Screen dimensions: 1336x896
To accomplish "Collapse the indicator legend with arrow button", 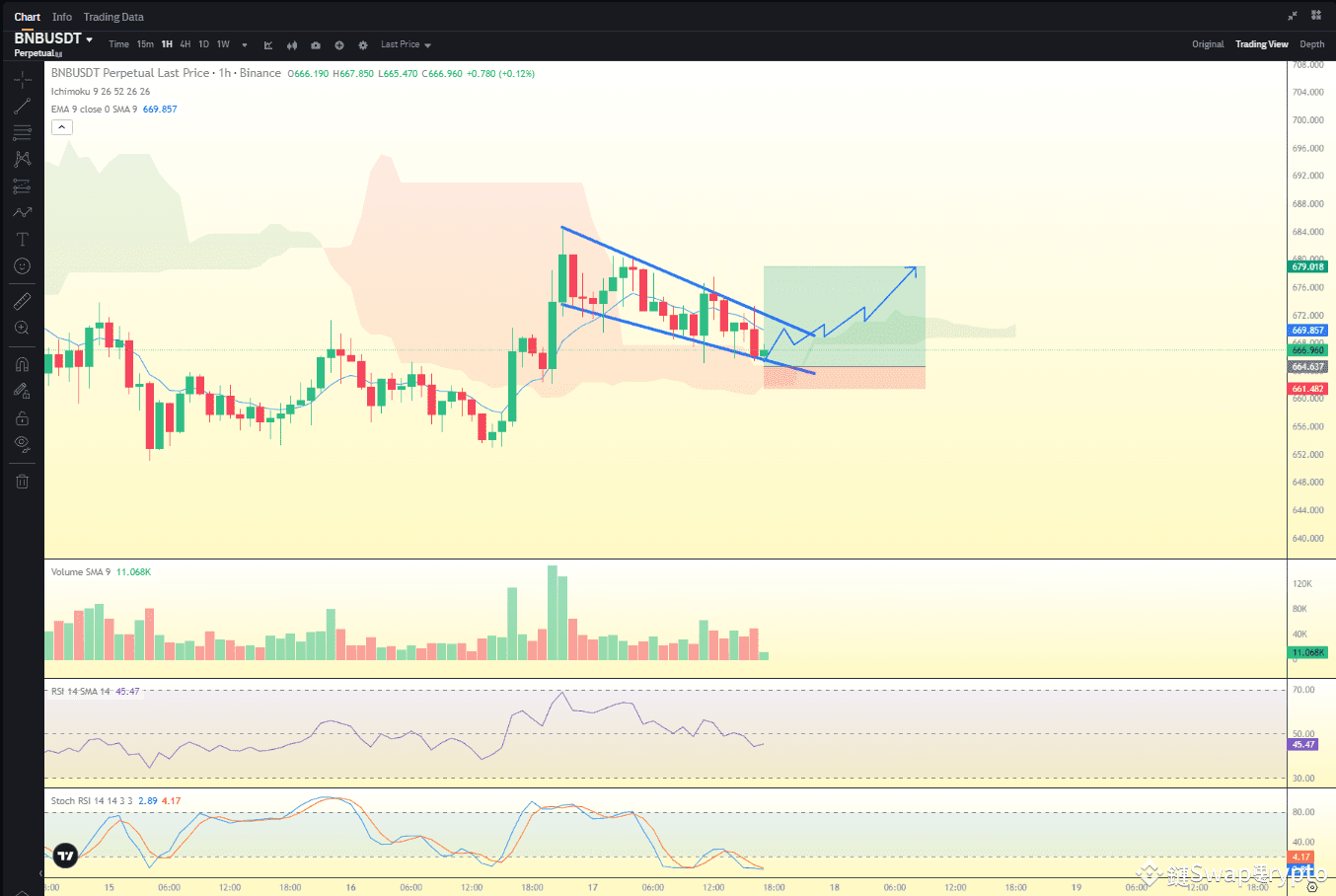I will [62, 126].
